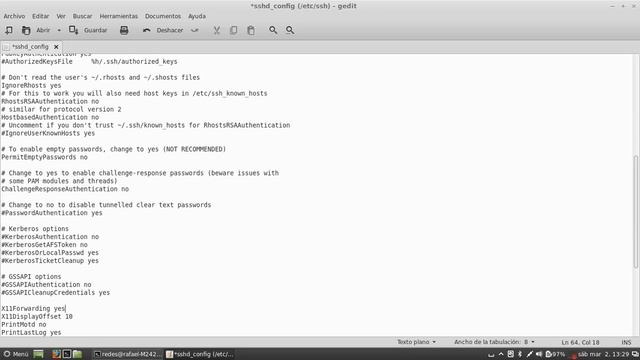640x360 pixels.
Task: Create a new document with toolbar icon
Action: pos(9,30)
